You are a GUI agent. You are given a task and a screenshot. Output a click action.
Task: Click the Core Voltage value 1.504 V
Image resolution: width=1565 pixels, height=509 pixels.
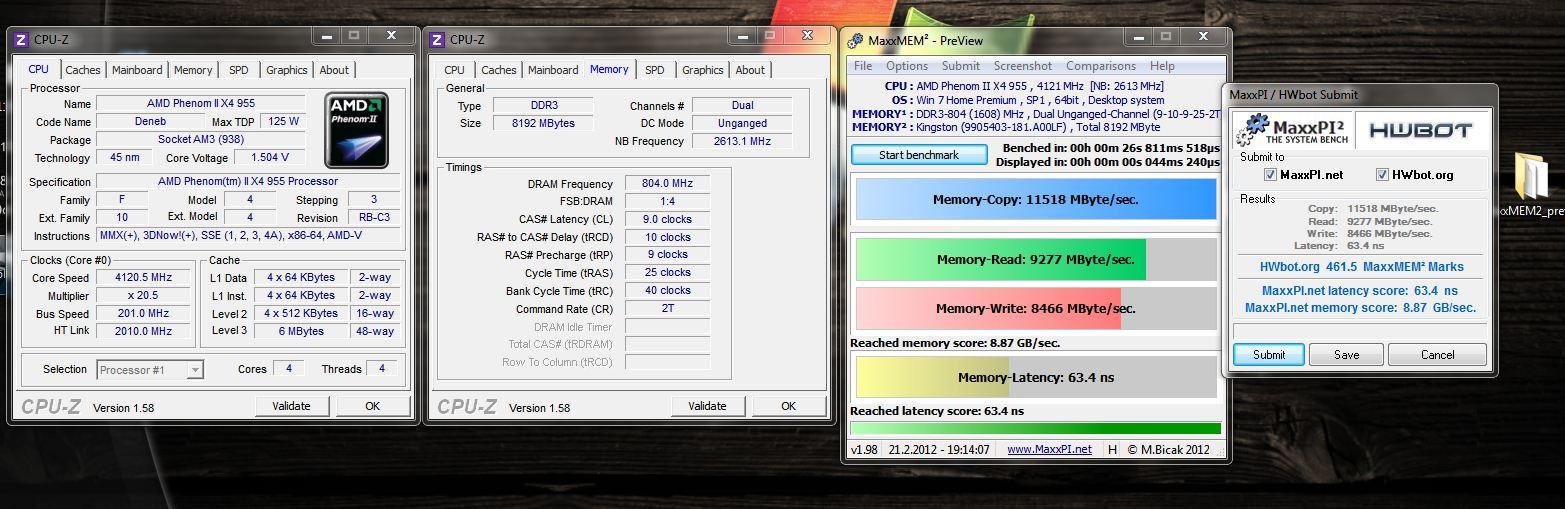270,157
